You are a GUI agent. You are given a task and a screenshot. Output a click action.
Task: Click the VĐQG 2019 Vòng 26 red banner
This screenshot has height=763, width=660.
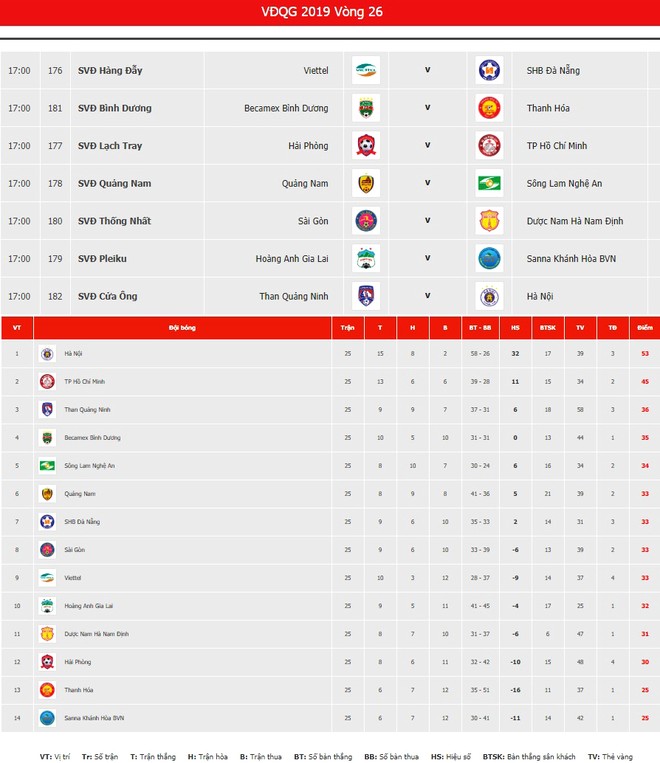point(330,12)
